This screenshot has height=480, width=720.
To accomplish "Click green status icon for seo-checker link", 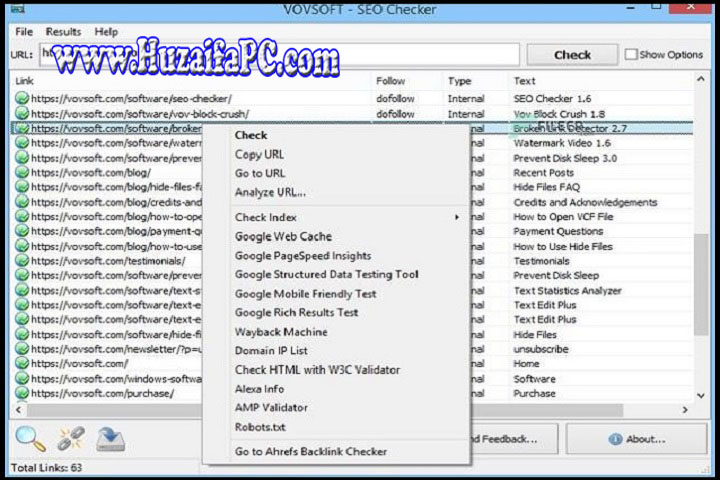I will [x=22, y=99].
